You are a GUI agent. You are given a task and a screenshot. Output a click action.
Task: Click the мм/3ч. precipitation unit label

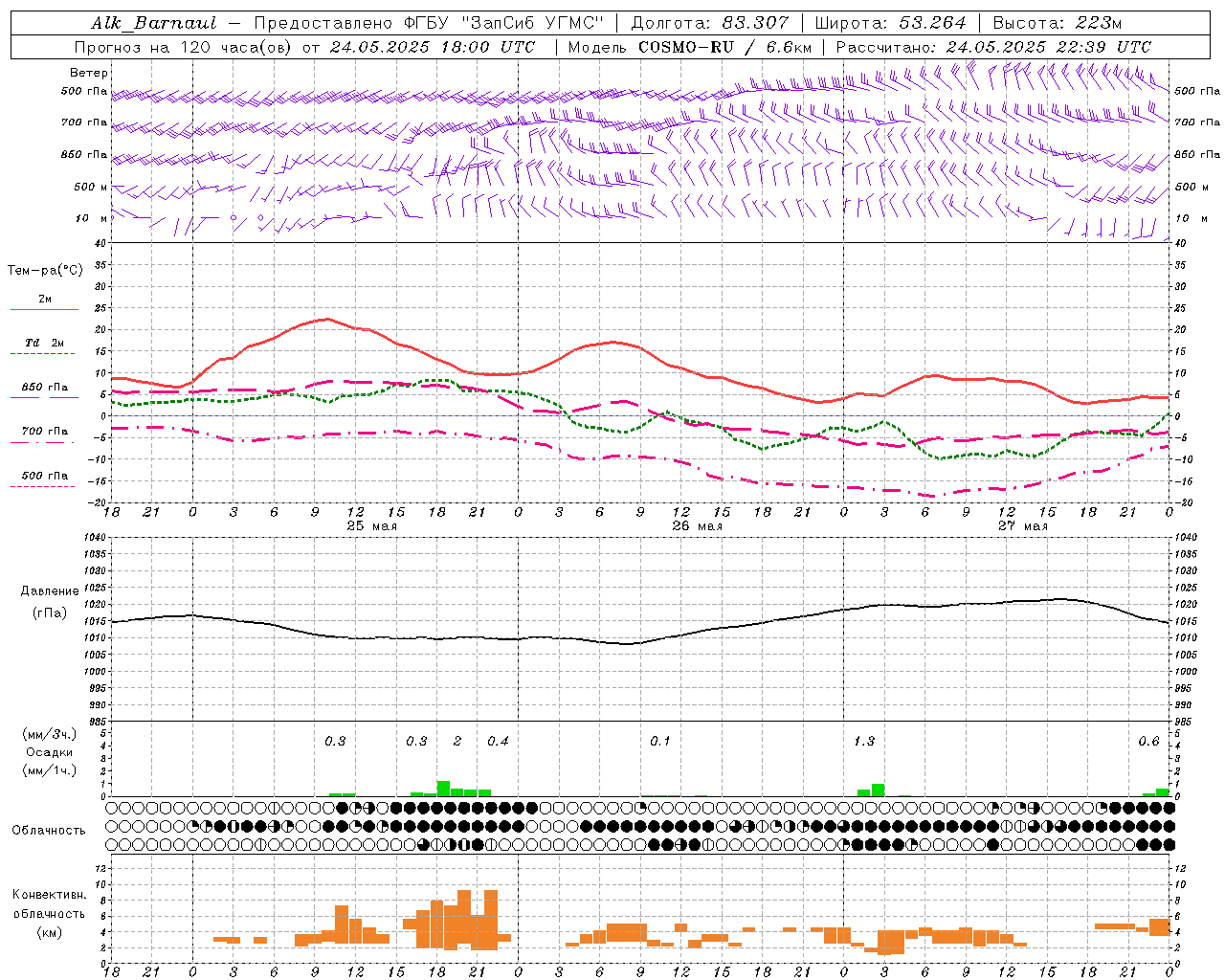pyautogui.click(x=50, y=735)
